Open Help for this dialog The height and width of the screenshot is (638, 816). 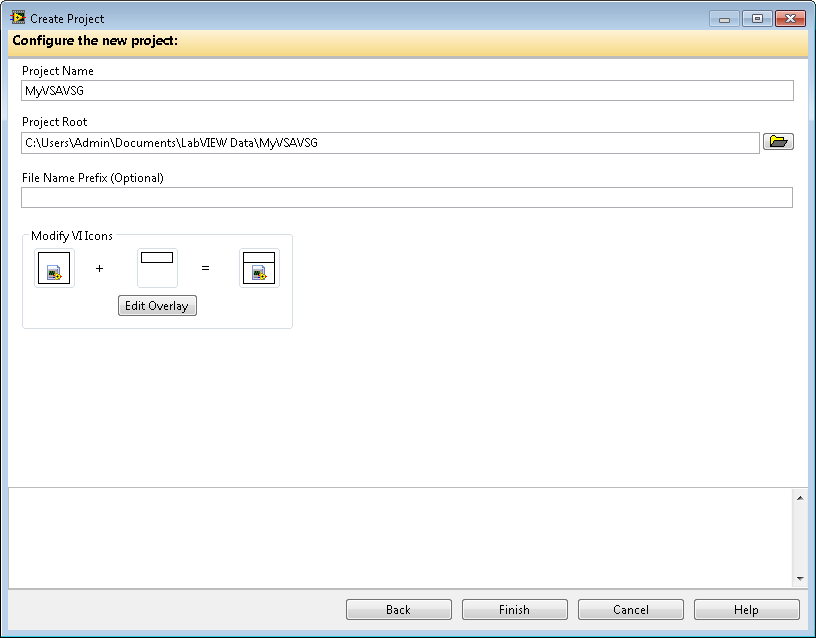pyautogui.click(x=746, y=610)
